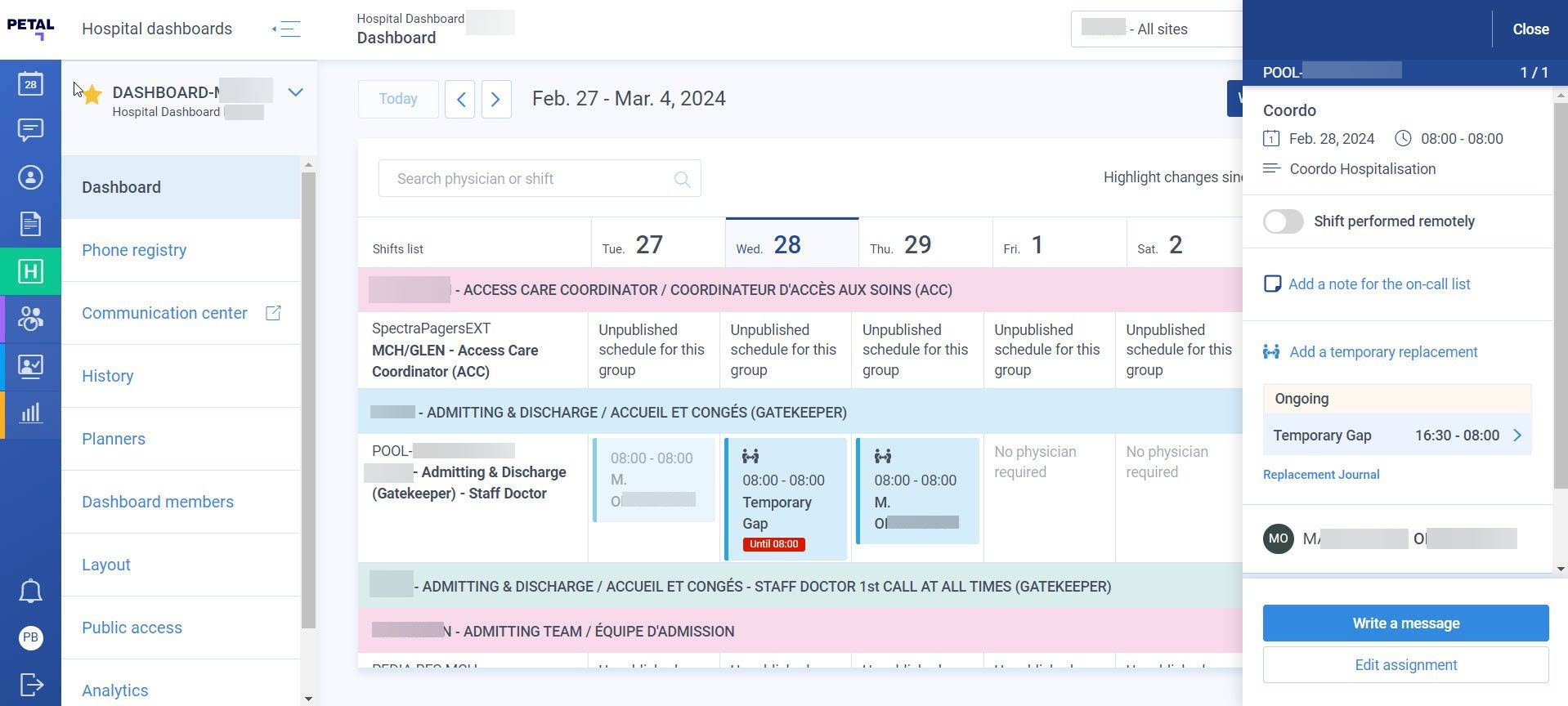The image size is (1568, 706).
Task: Go to next week arrow
Action: (x=496, y=99)
